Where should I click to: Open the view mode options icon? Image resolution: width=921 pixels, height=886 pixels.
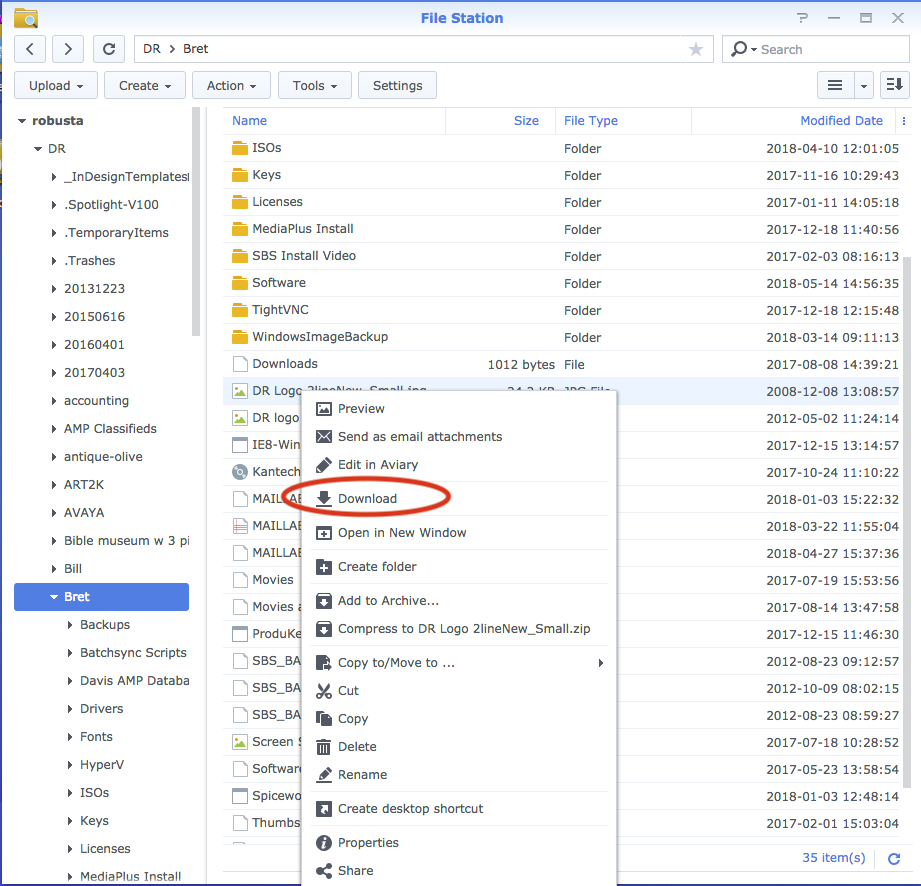pos(836,85)
